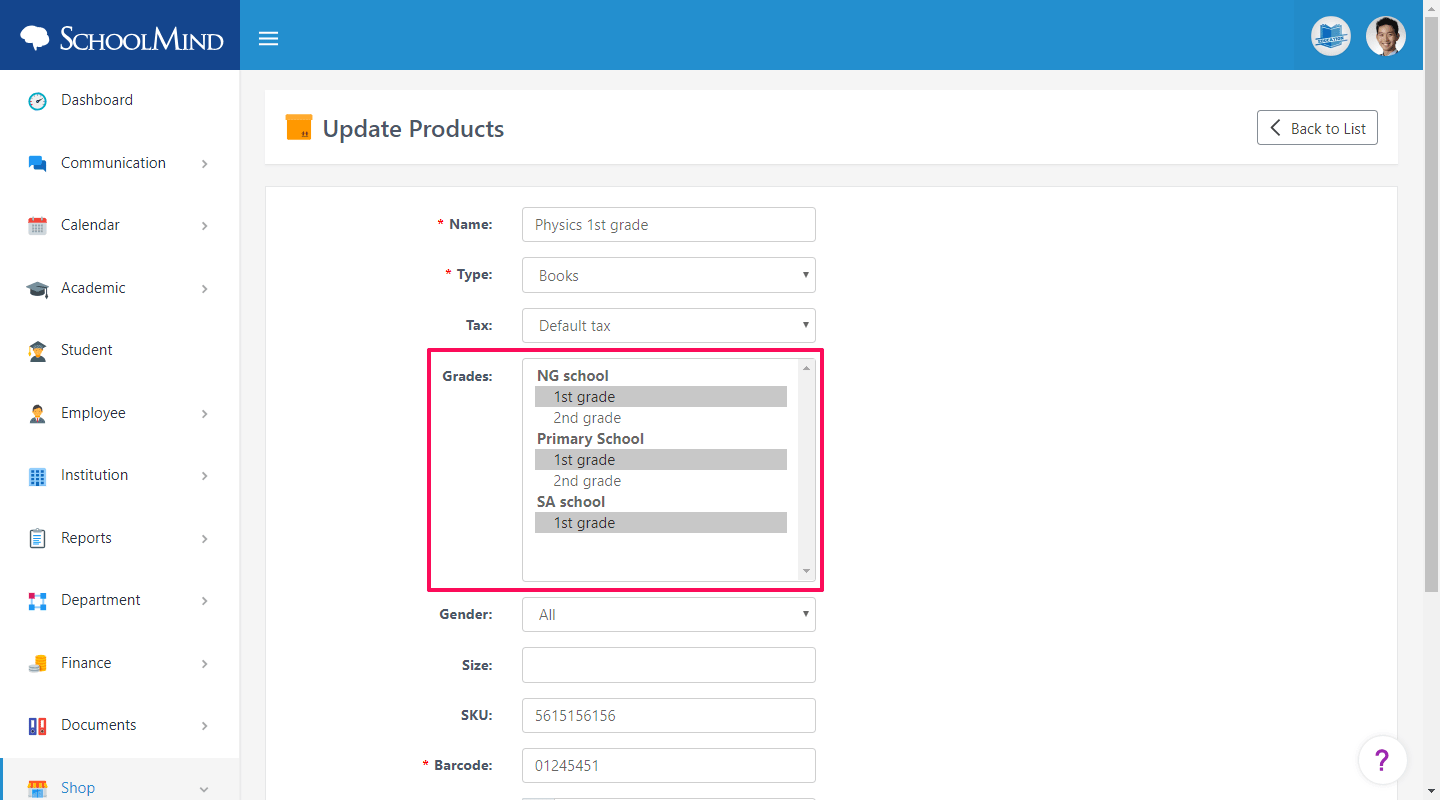
Task: Click the Grades list scroll down arrow
Action: pyautogui.click(x=807, y=572)
